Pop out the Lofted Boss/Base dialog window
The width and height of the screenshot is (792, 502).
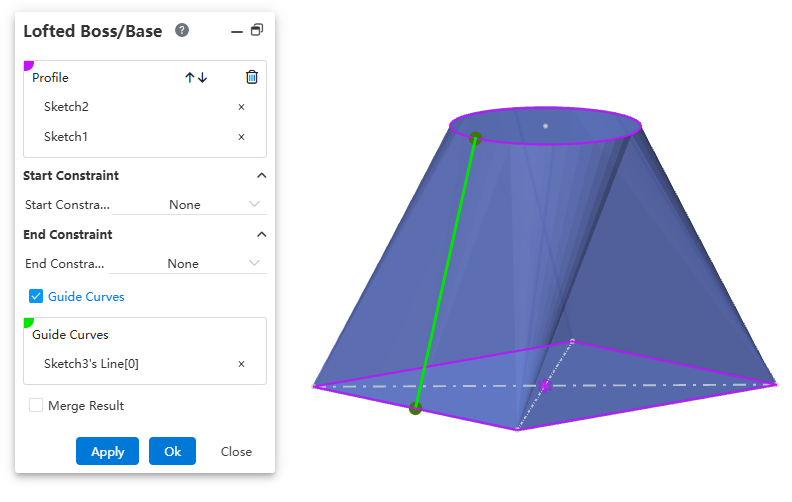tap(257, 30)
